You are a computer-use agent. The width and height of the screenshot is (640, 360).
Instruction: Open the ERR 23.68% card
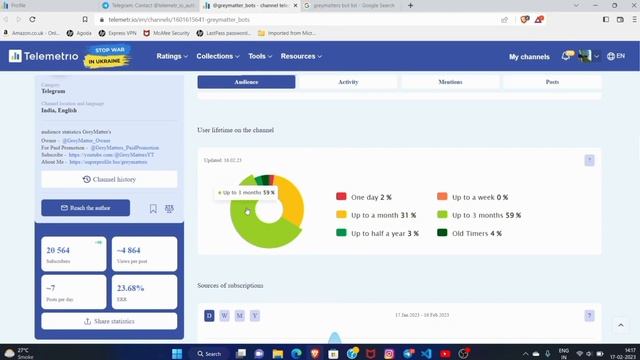[144, 292]
